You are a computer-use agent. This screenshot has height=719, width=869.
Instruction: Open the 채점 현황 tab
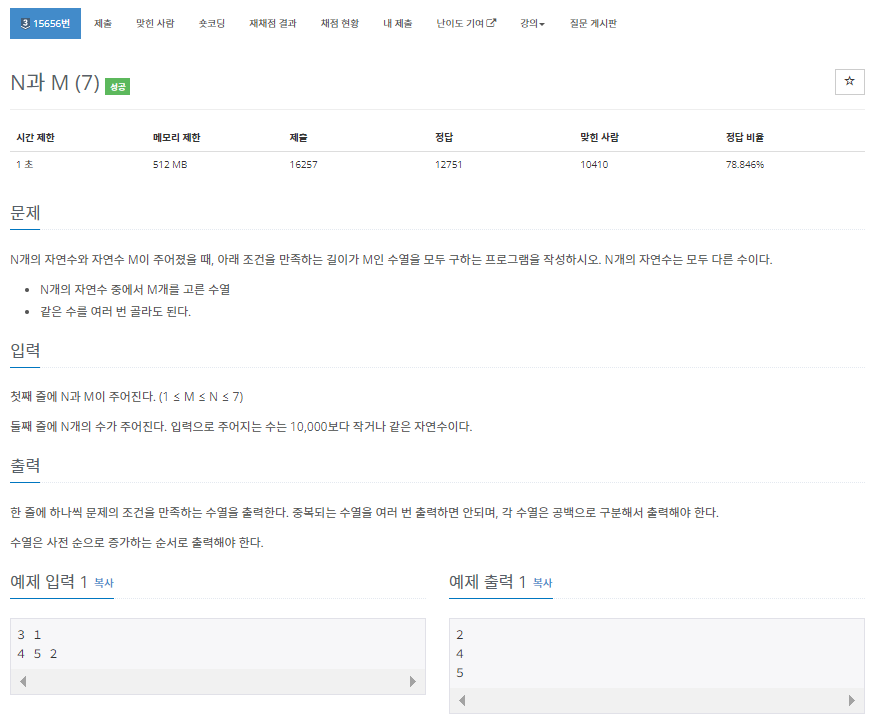(x=340, y=23)
